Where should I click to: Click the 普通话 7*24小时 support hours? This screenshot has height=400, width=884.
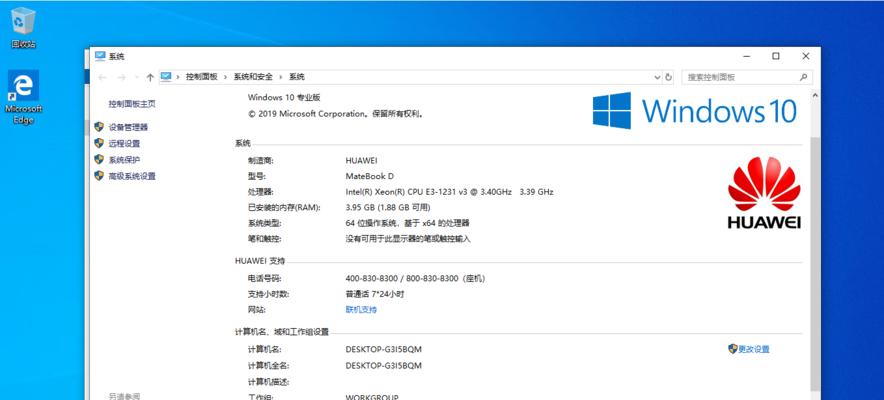pos(375,294)
